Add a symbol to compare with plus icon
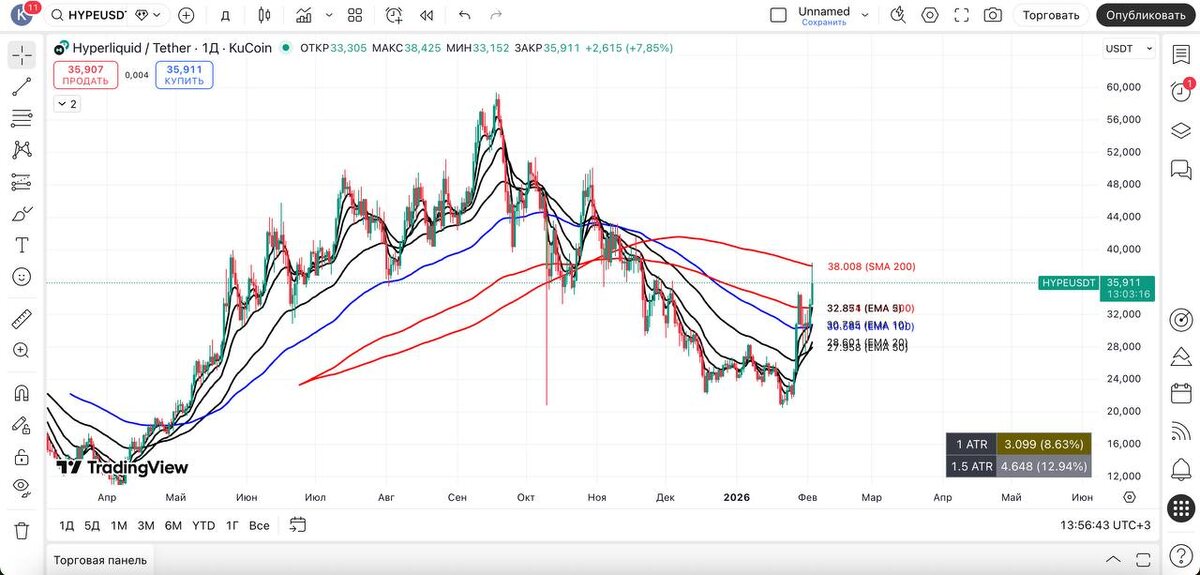The width and height of the screenshot is (1200, 575). pyautogui.click(x=186, y=15)
